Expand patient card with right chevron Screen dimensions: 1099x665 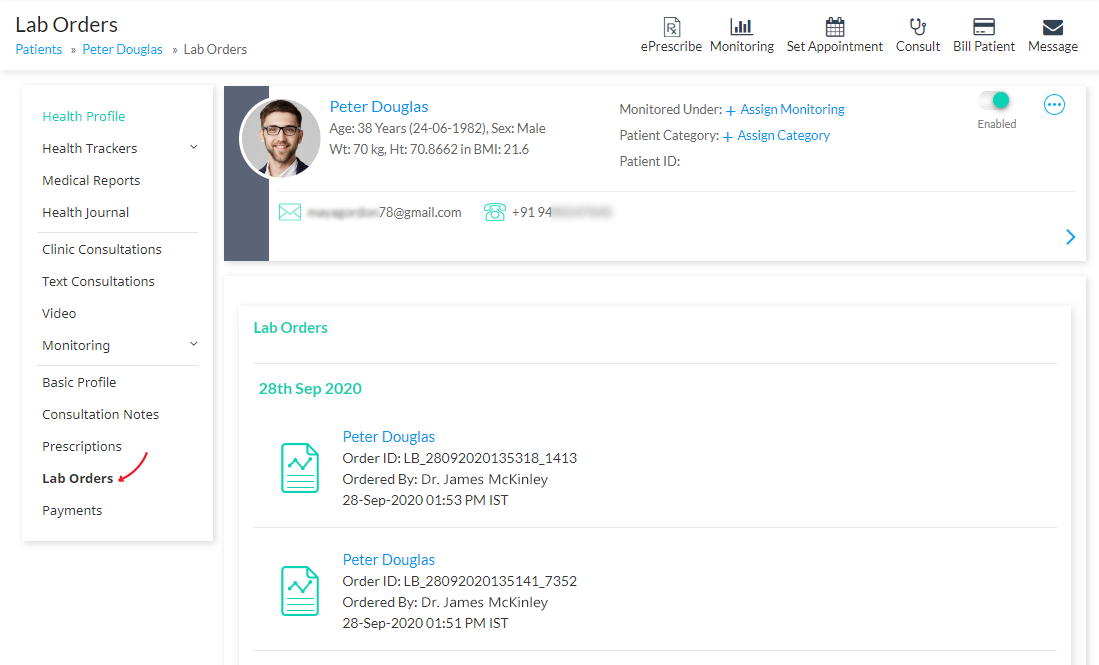(x=1070, y=237)
